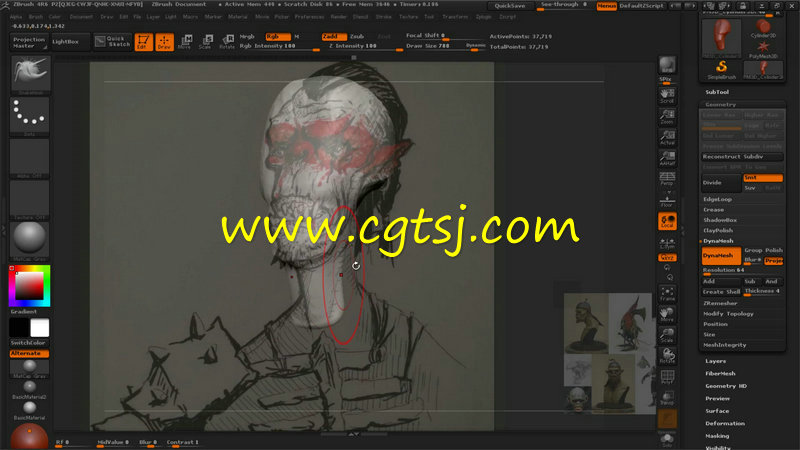
Task: Open the alpha selector slot
Action: 30,158
